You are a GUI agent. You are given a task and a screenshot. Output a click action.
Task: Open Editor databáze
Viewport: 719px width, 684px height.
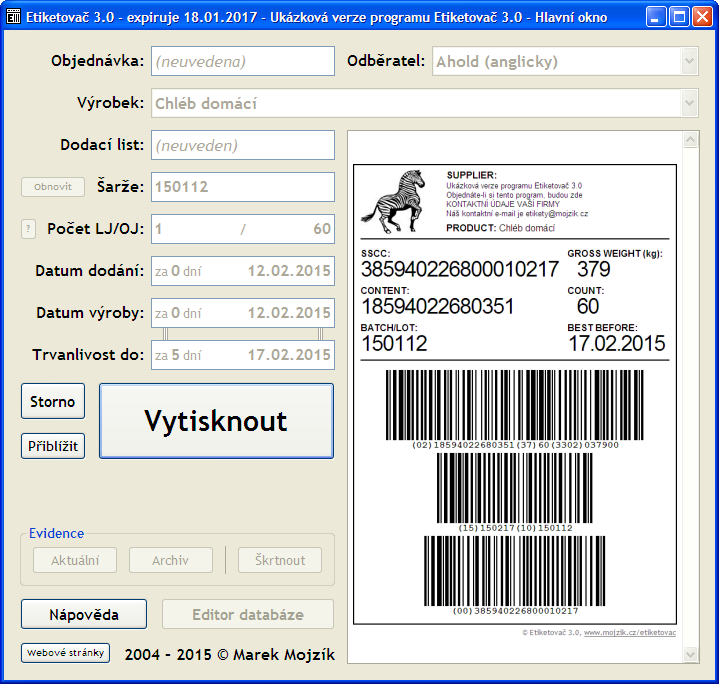(248, 614)
